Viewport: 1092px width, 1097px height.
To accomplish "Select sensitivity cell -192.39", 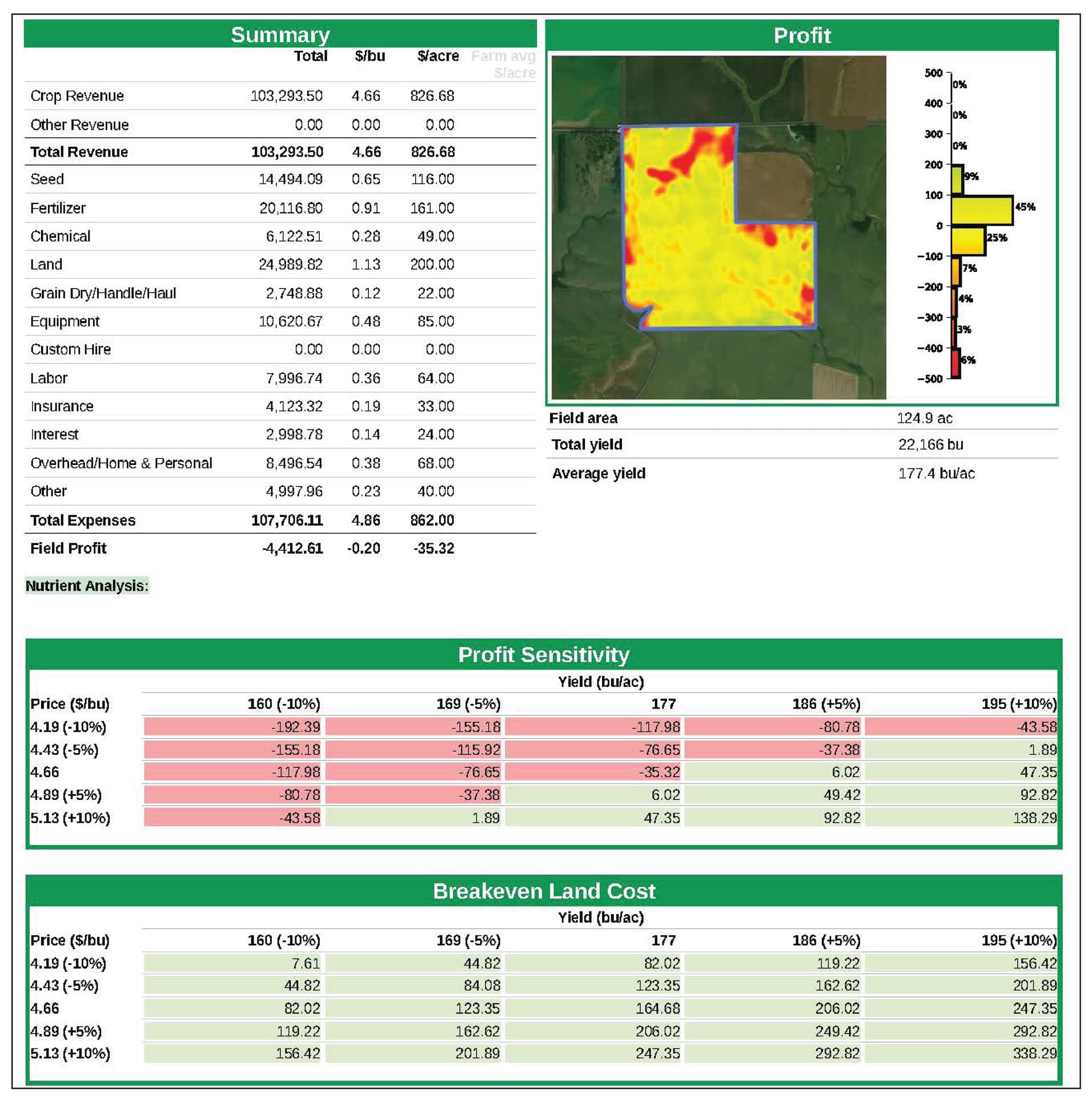I will (x=295, y=727).
